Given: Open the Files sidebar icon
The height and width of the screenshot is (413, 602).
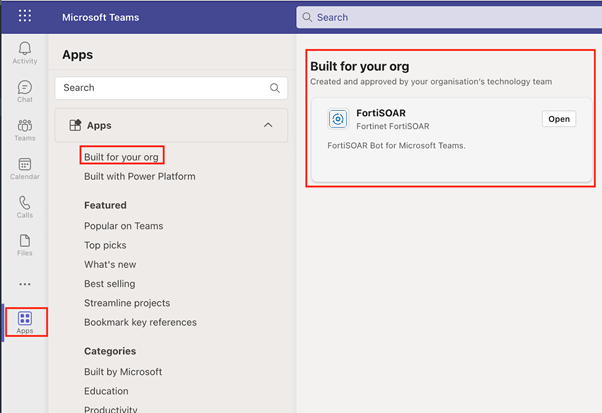Looking at the screenshot, I should tap(25, 244).
